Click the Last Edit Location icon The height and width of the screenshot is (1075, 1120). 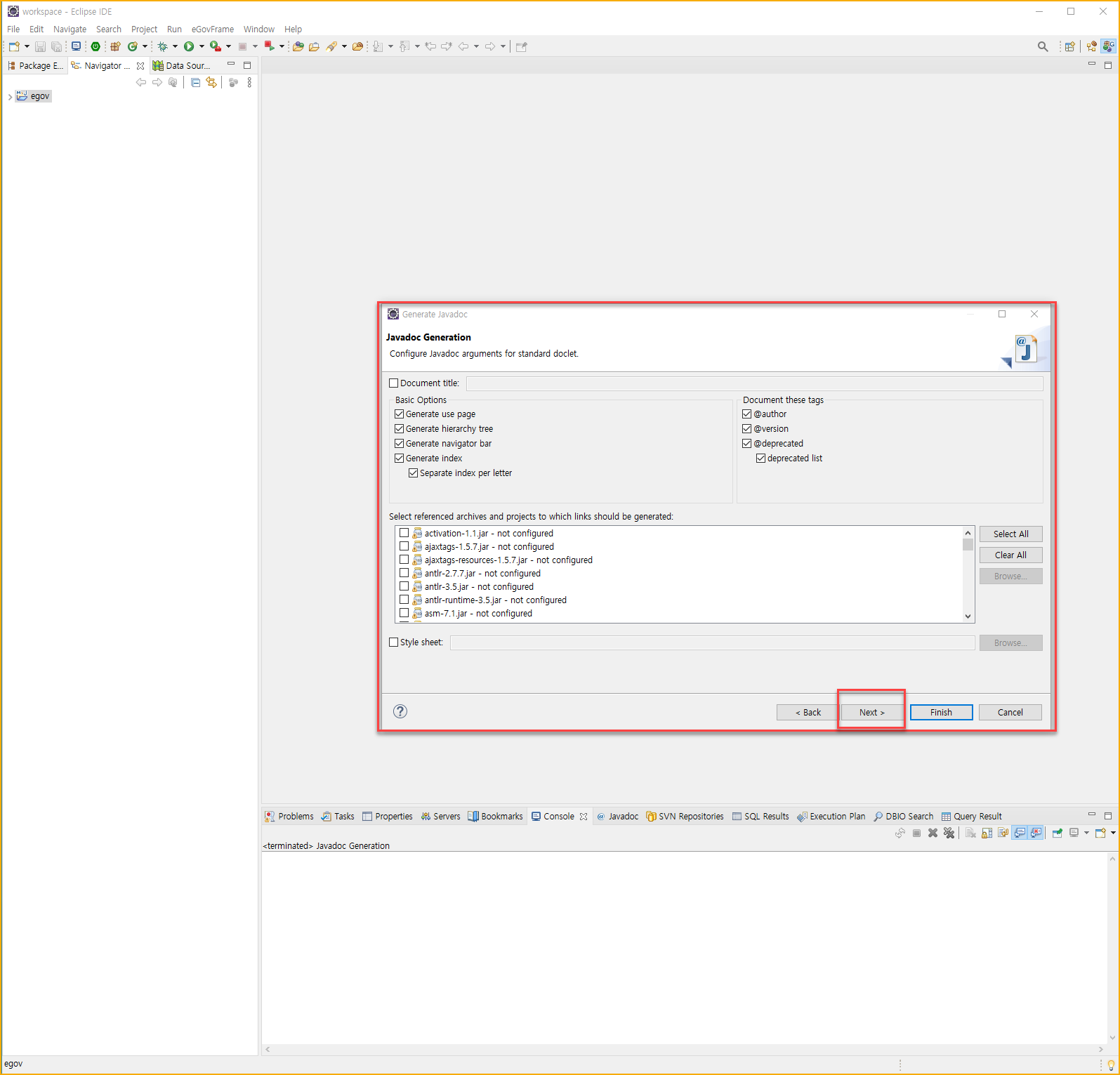coord(430,46)
